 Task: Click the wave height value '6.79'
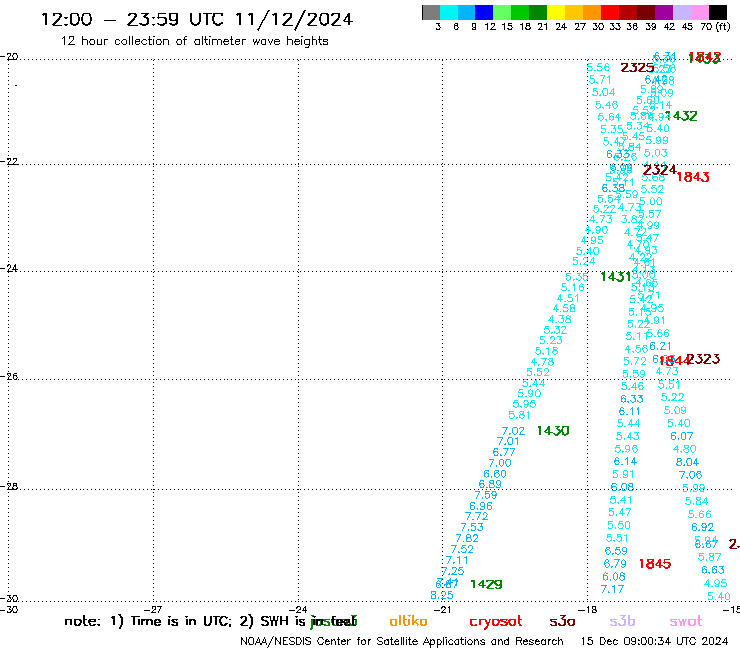615,564
